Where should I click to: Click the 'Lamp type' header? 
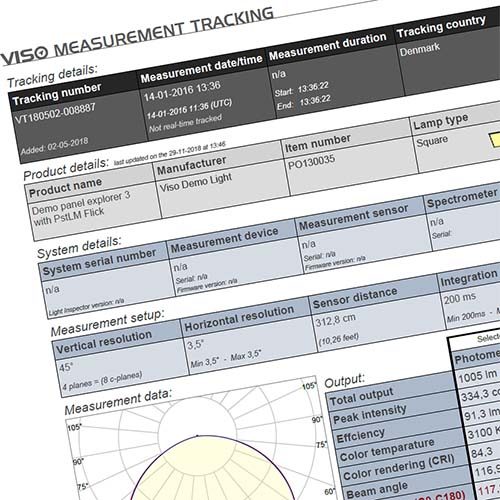[441, 121]
